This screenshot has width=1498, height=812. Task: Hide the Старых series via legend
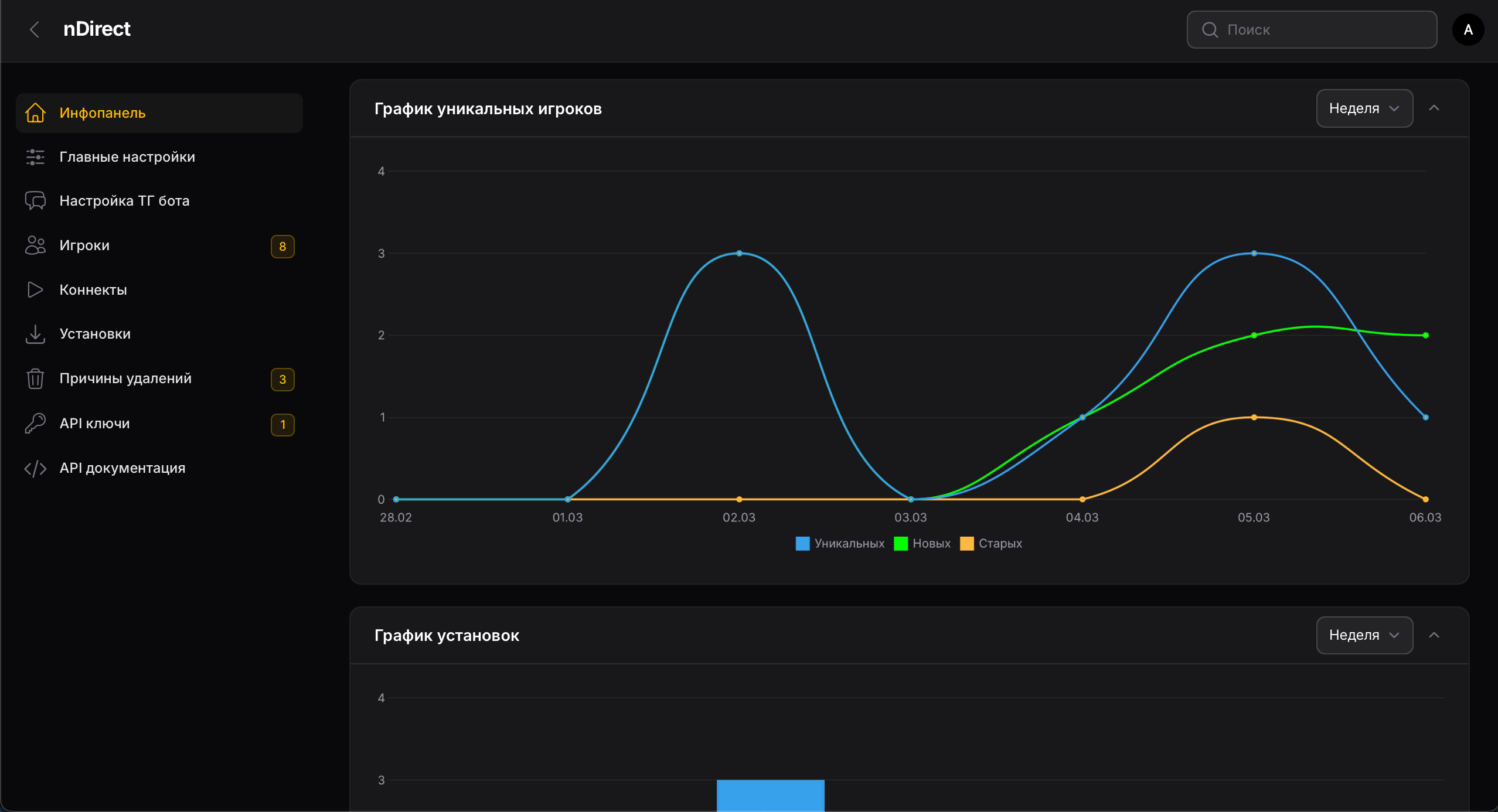click(991, 544)
